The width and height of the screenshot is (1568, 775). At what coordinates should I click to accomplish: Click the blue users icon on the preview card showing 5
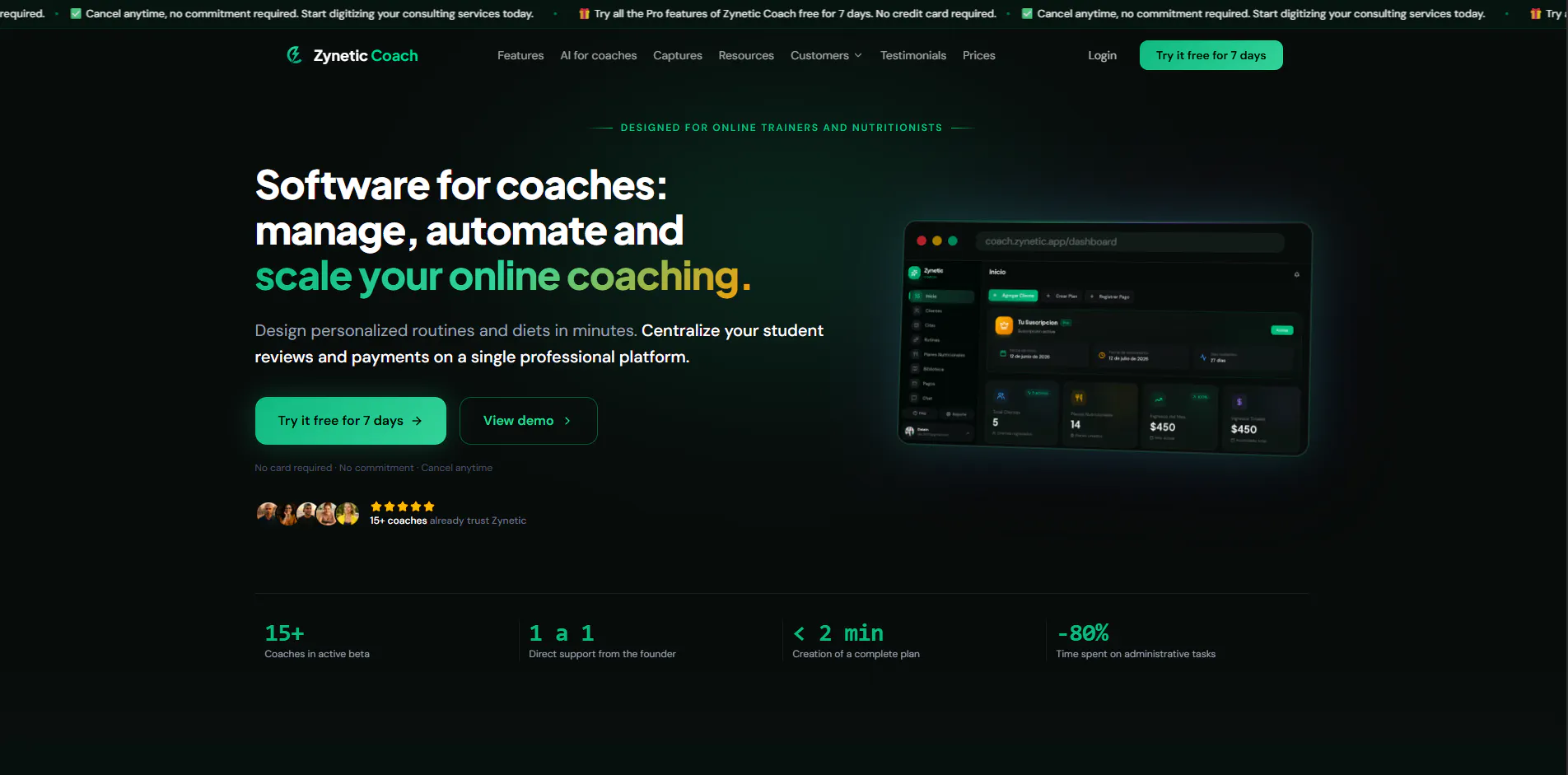1001,396
